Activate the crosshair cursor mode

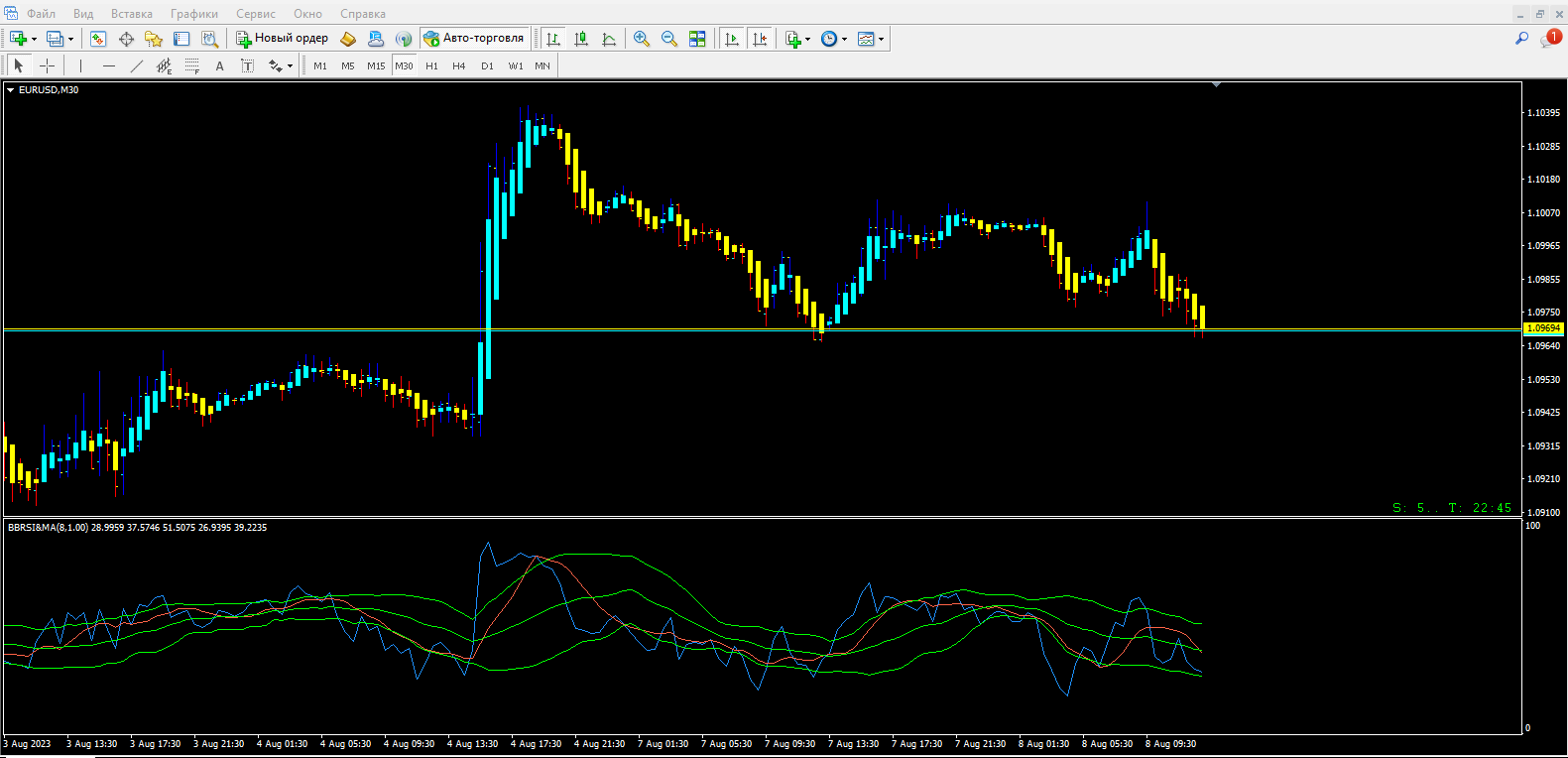pyautogui.click(x=47, y=65)
